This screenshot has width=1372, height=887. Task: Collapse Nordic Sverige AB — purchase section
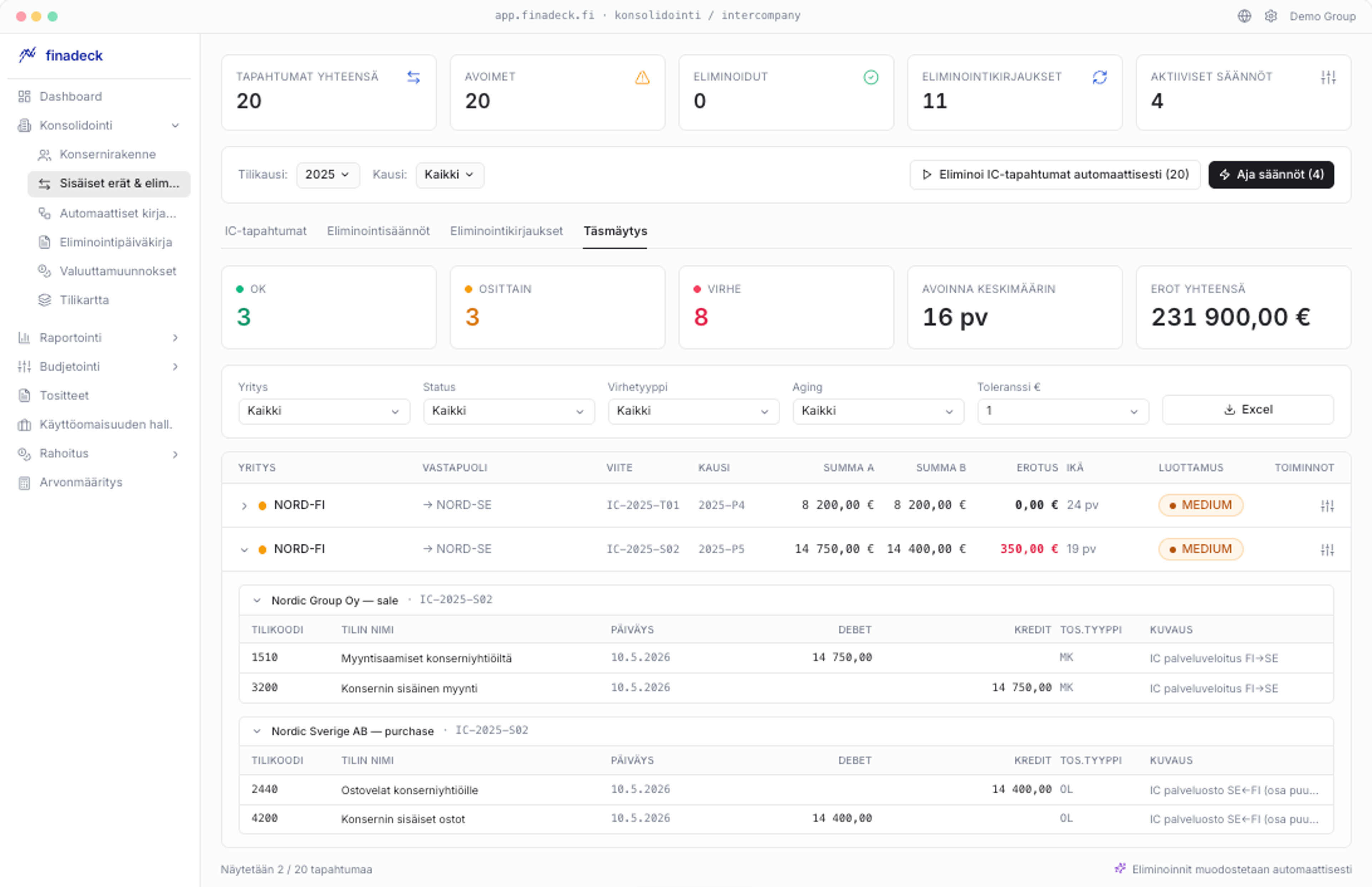[x=257, y=731]
